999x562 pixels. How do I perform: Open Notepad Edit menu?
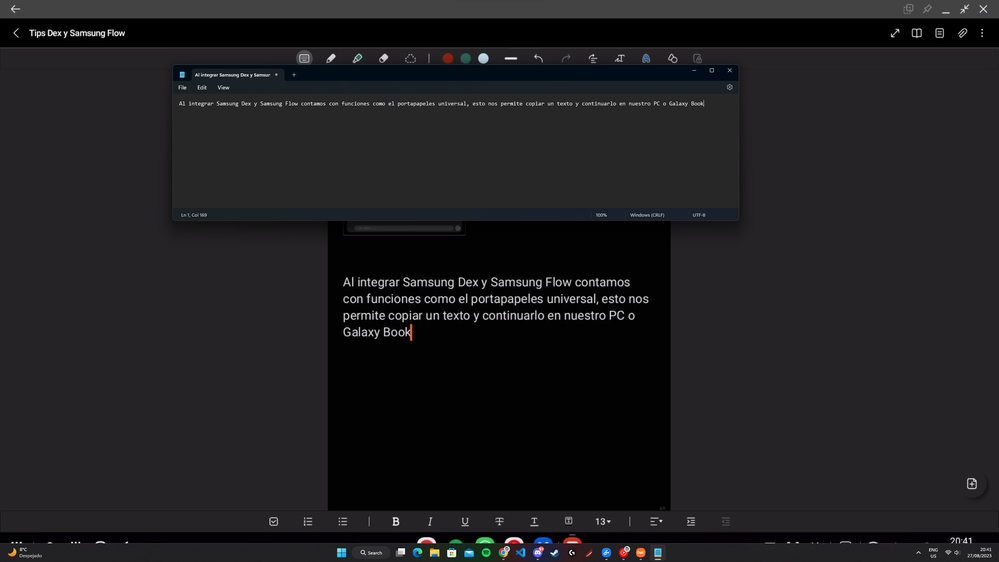202,87
